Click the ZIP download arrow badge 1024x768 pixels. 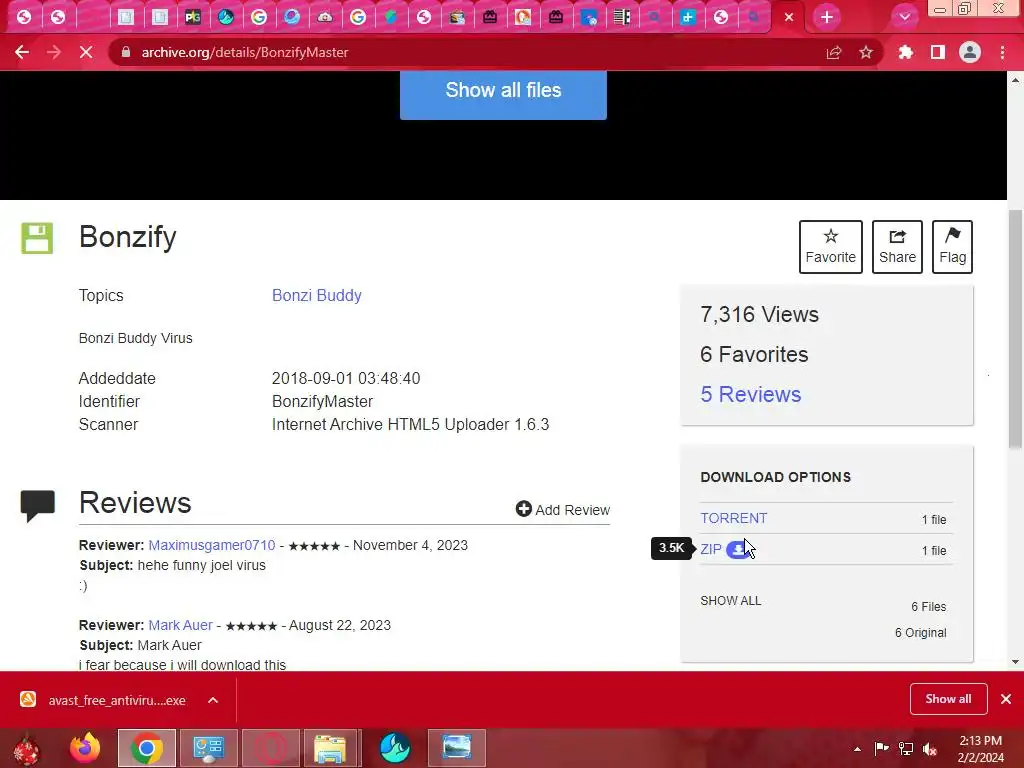(x=737, y=549)
